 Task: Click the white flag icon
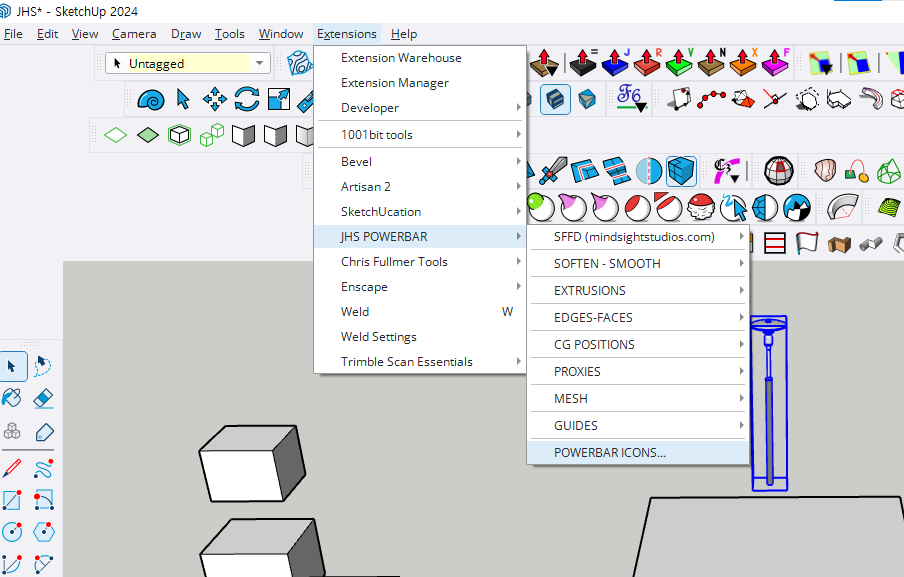click(x=807, y=243)
